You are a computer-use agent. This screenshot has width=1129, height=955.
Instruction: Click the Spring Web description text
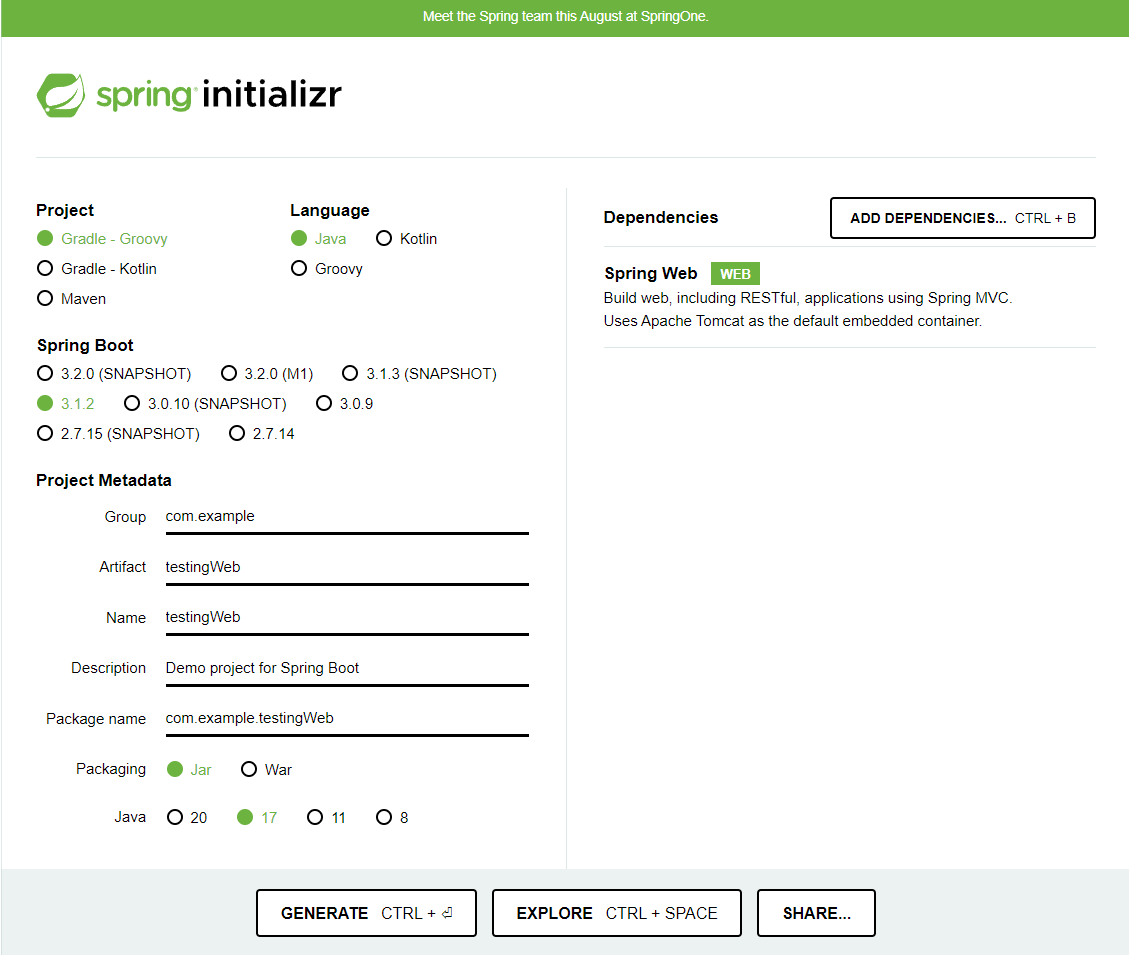808,310
